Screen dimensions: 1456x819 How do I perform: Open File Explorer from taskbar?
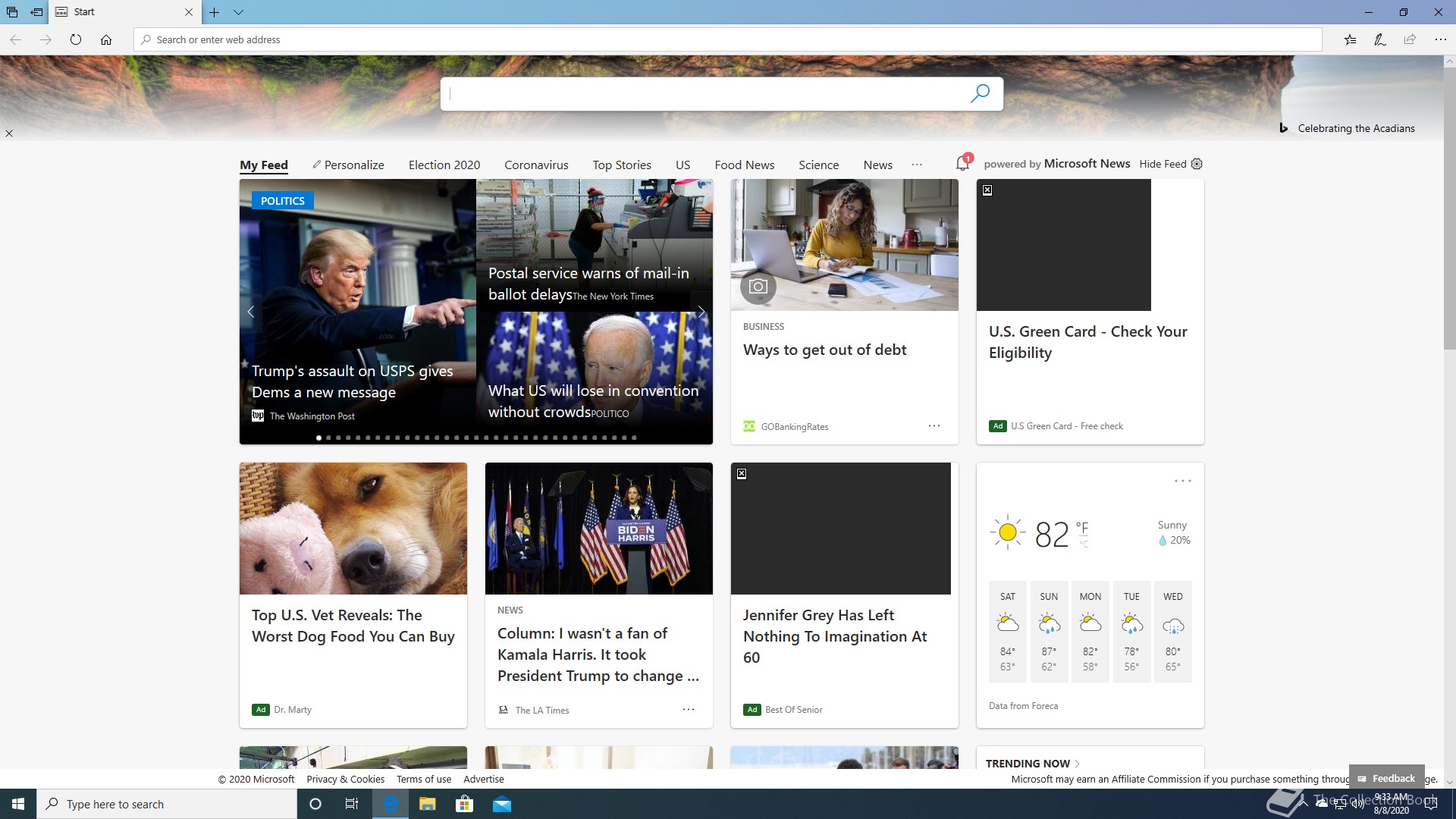coord(428,804)
